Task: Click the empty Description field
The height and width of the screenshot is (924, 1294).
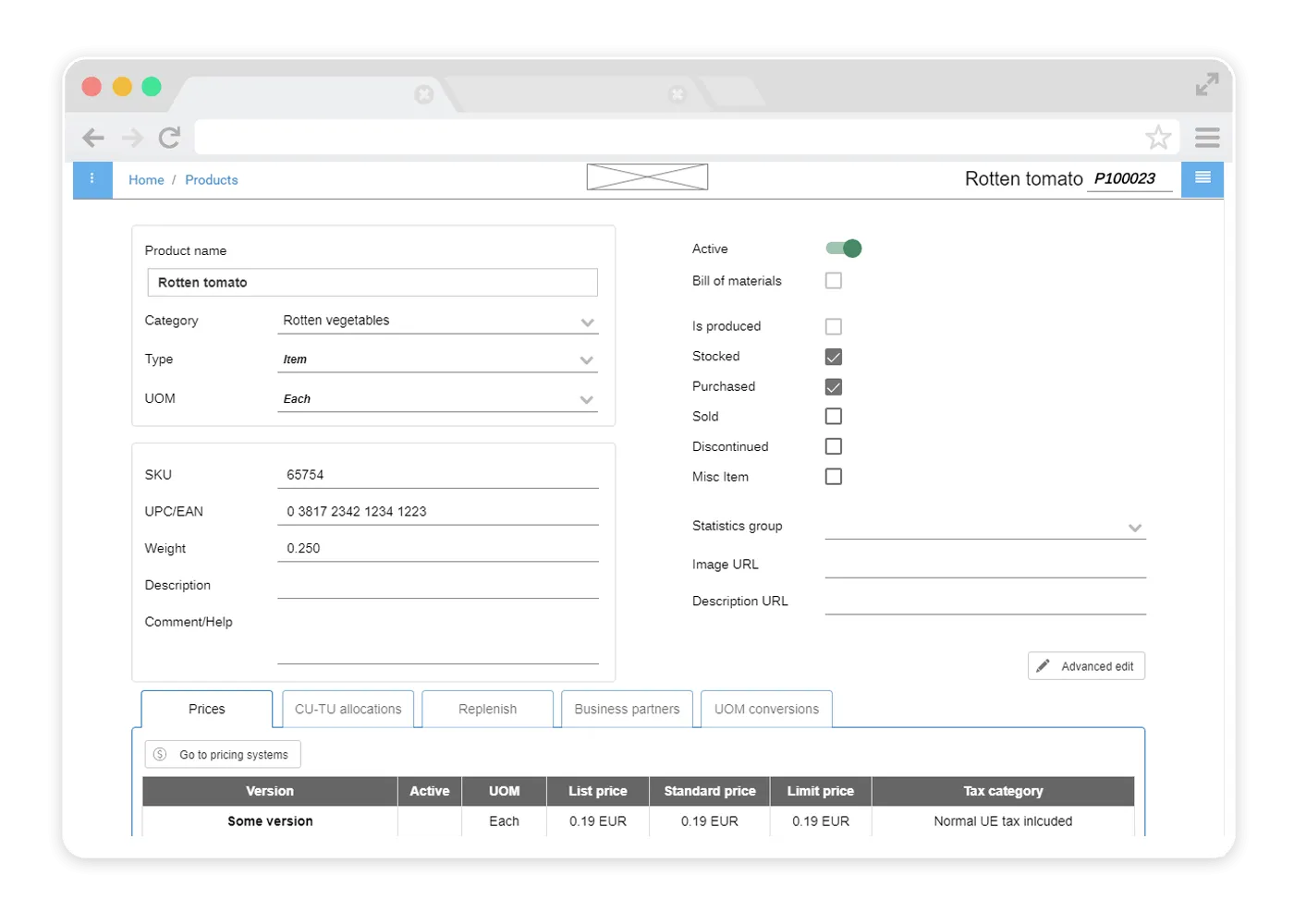Action: pyautogui.click(x=438, y=586)
